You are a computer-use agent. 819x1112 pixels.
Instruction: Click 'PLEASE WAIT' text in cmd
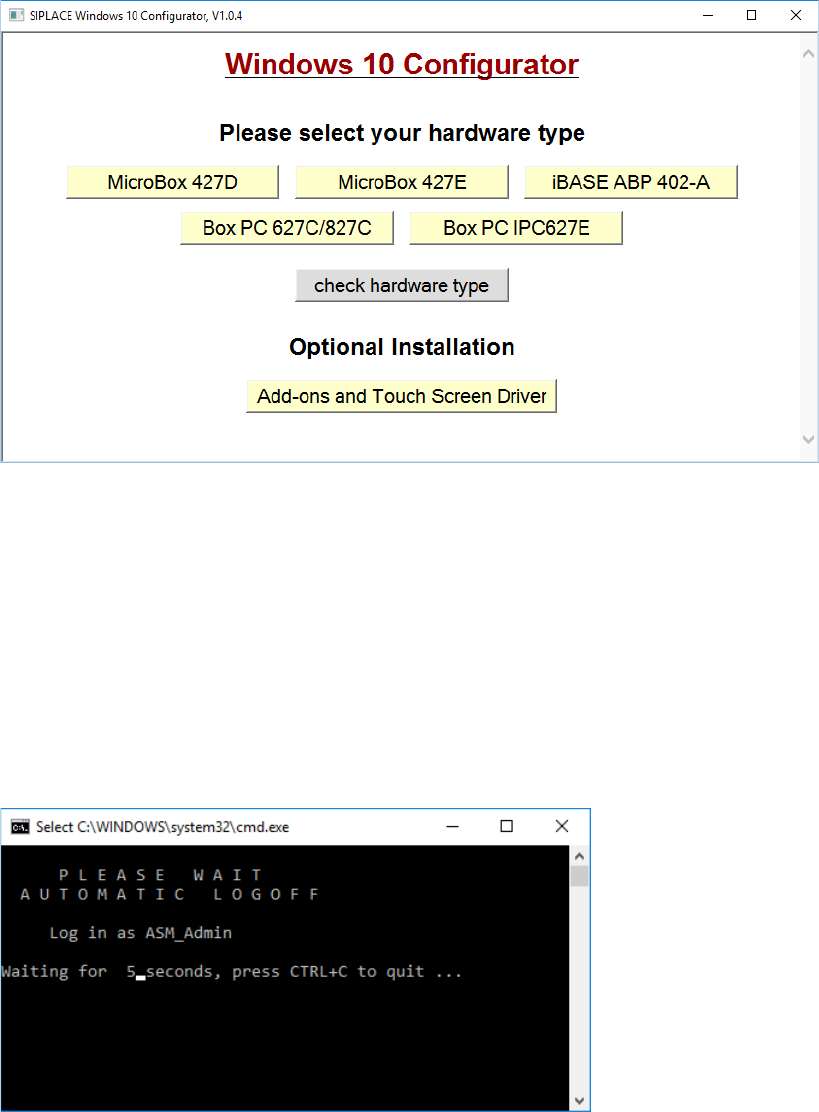pos(160,875)
